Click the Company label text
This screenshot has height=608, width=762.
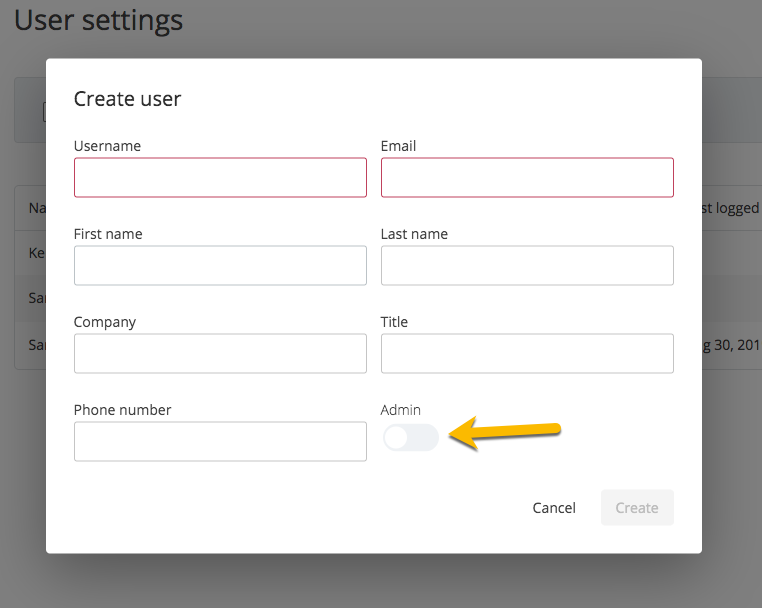105,322
